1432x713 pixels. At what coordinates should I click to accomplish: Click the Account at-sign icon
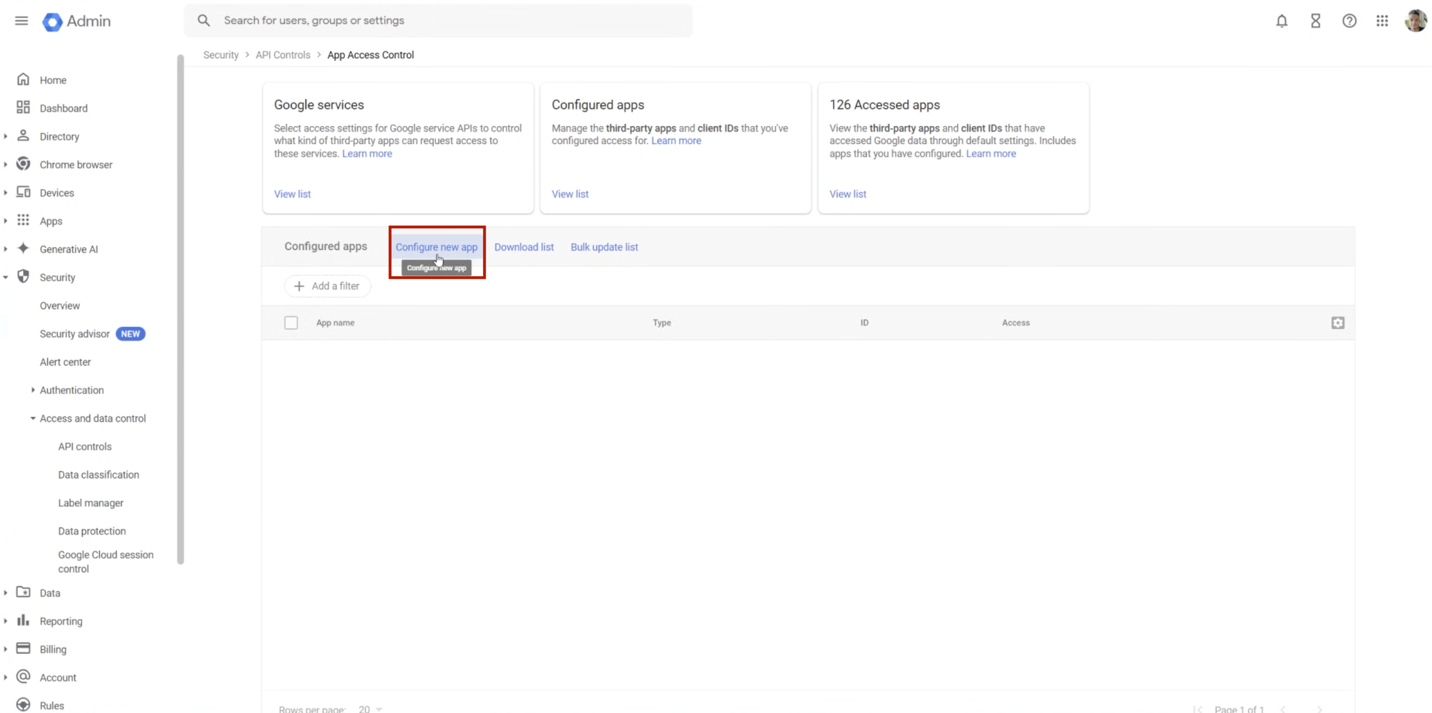(x=23, y=676)
